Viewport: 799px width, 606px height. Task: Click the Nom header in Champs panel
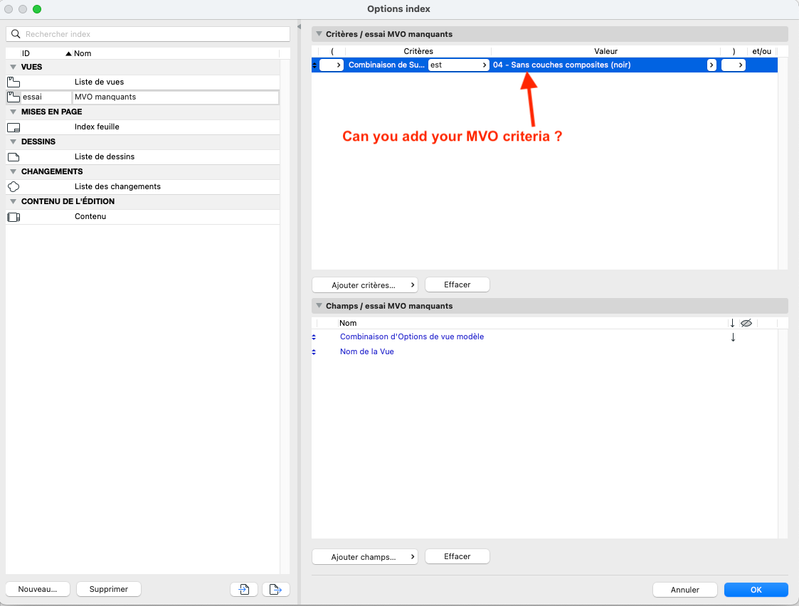tap(348, 323)
